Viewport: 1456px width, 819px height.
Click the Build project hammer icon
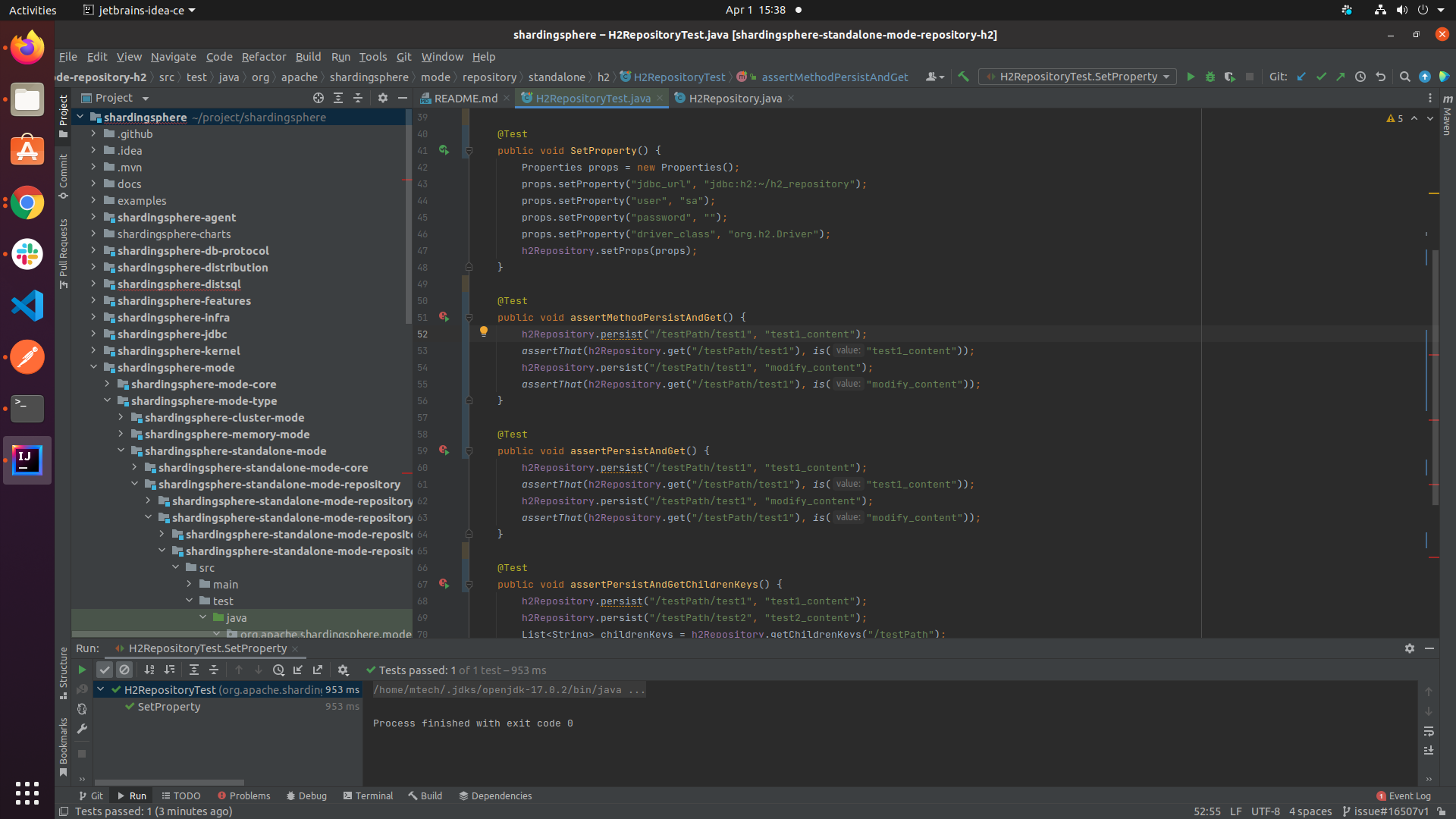(x=964, y=77)
